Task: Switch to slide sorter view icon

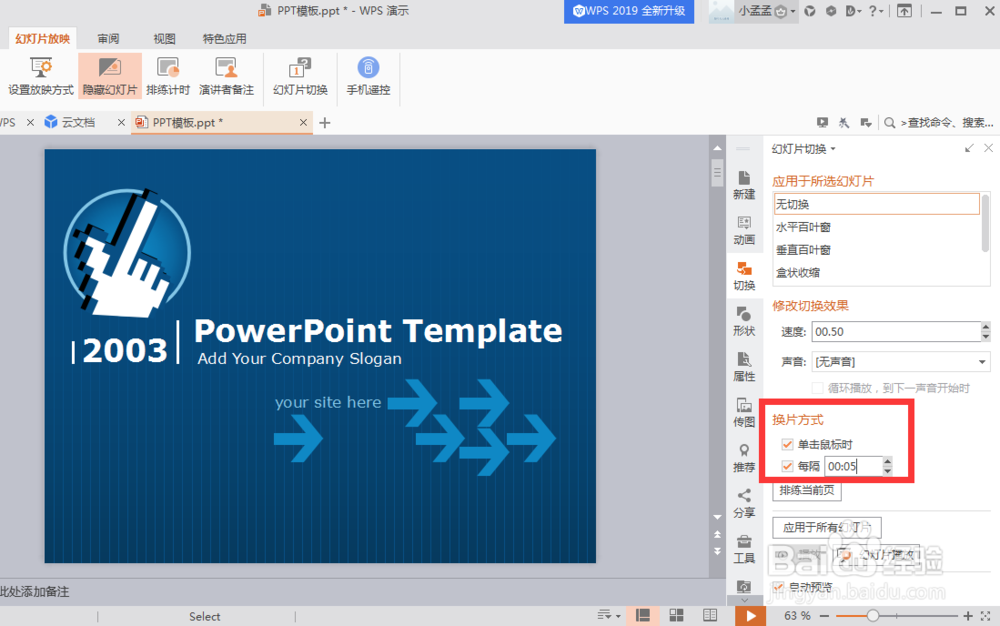Action: 676,615
